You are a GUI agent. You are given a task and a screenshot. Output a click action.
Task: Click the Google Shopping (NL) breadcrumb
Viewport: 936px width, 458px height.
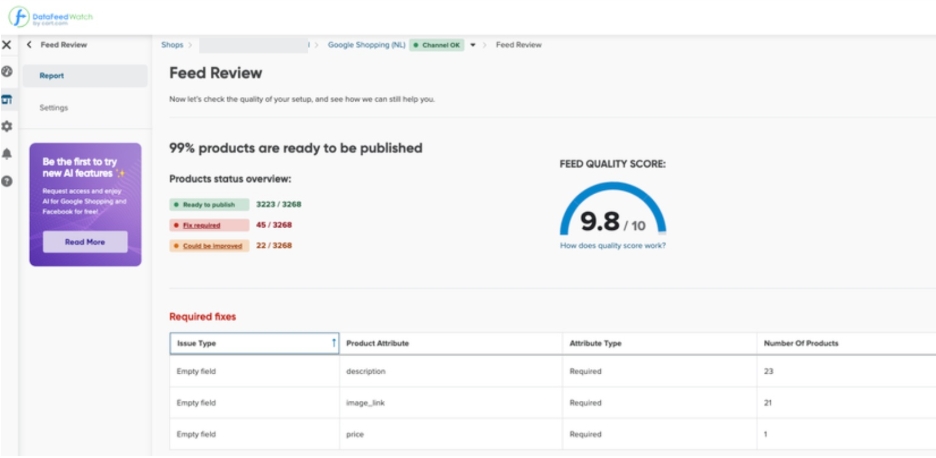click(x=366, y=45)
